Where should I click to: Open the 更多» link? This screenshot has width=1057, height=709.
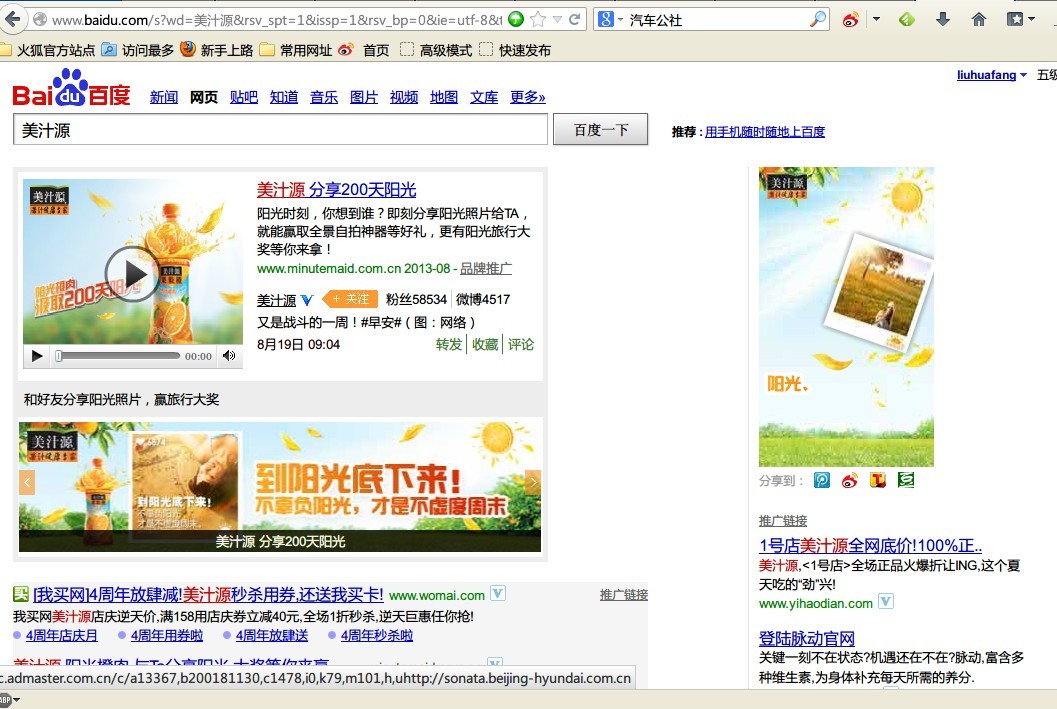click(x=528, y=97)
